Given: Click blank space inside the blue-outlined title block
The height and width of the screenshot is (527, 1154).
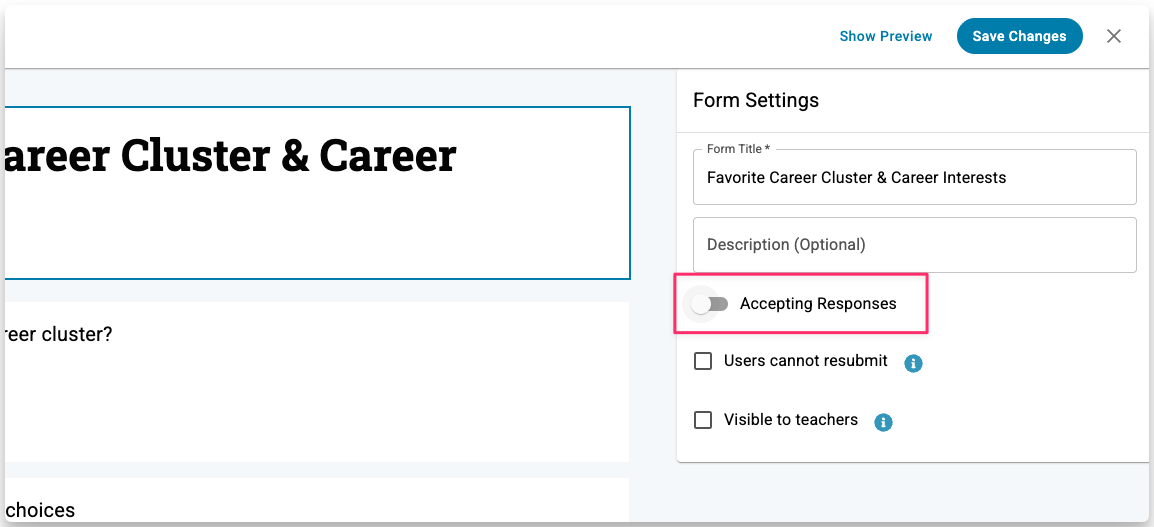Looking at the screenshot, I should (x=320, y=235).
